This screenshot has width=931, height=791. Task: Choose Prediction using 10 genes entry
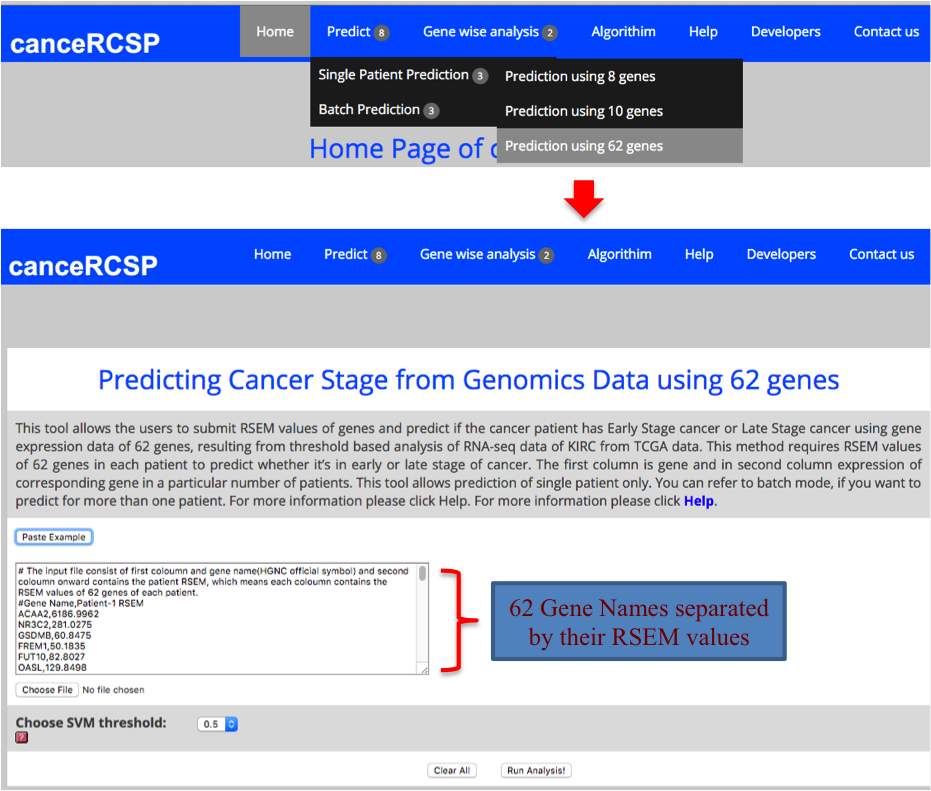[x=584, y=111]
